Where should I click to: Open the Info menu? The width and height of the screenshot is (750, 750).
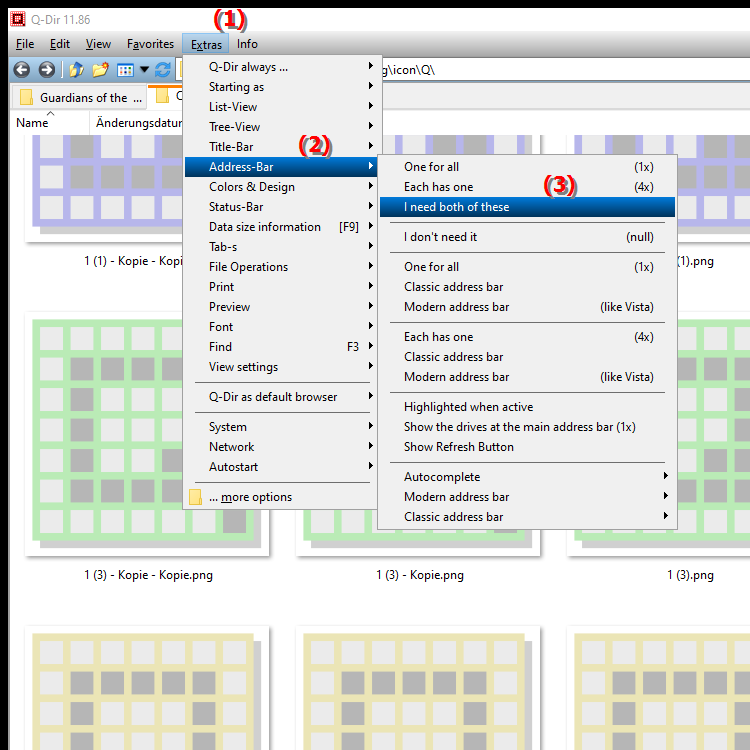pyautogui.click(x=247, y=44)
